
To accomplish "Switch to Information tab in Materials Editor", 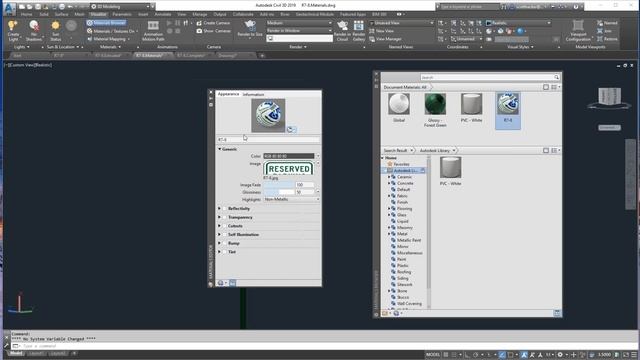I will (x=253, y=94).
